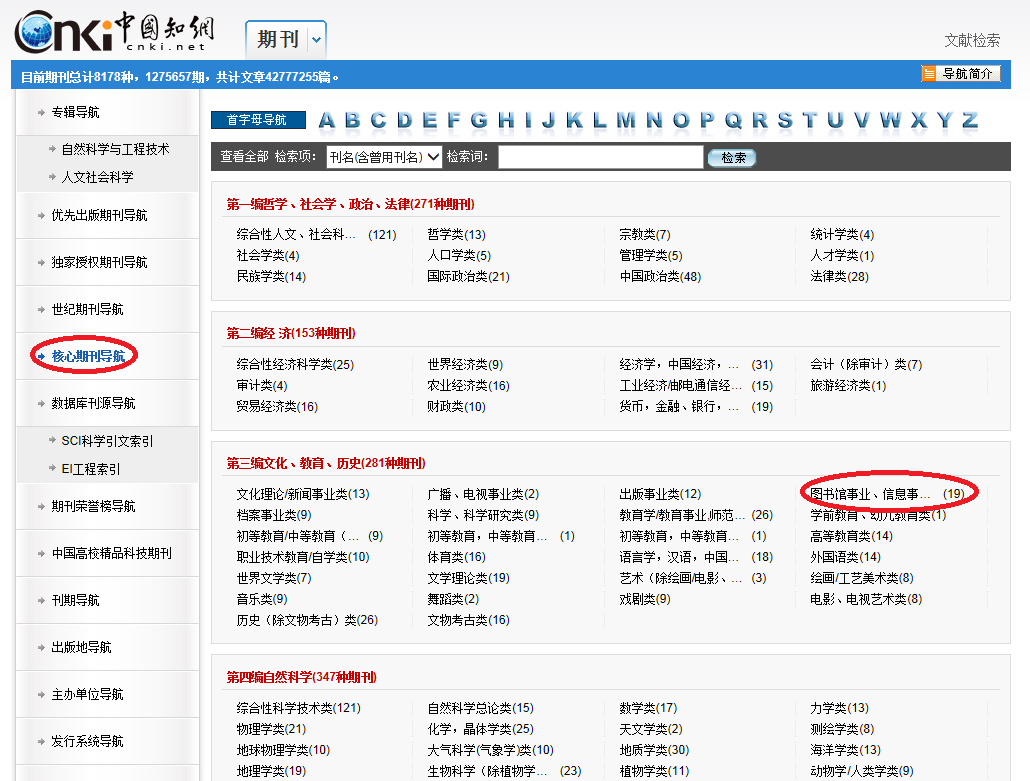Image resolution: width=1030 pixels, height=781 pixels.
Task: Jump to letter A in alphabet navigation
Action: (x=326, y=121)
